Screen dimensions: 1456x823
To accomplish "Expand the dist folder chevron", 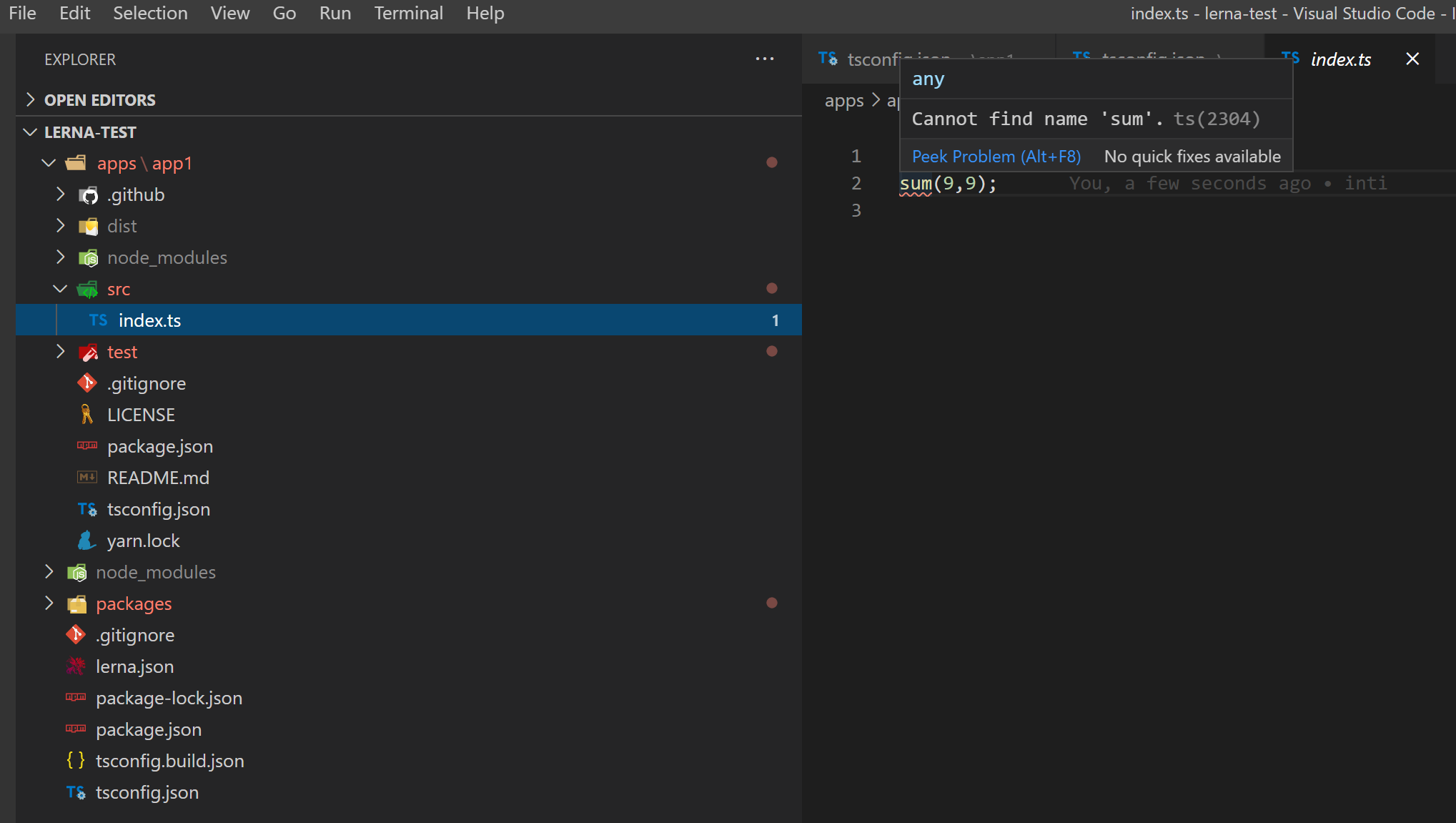I will coord(61,226).
